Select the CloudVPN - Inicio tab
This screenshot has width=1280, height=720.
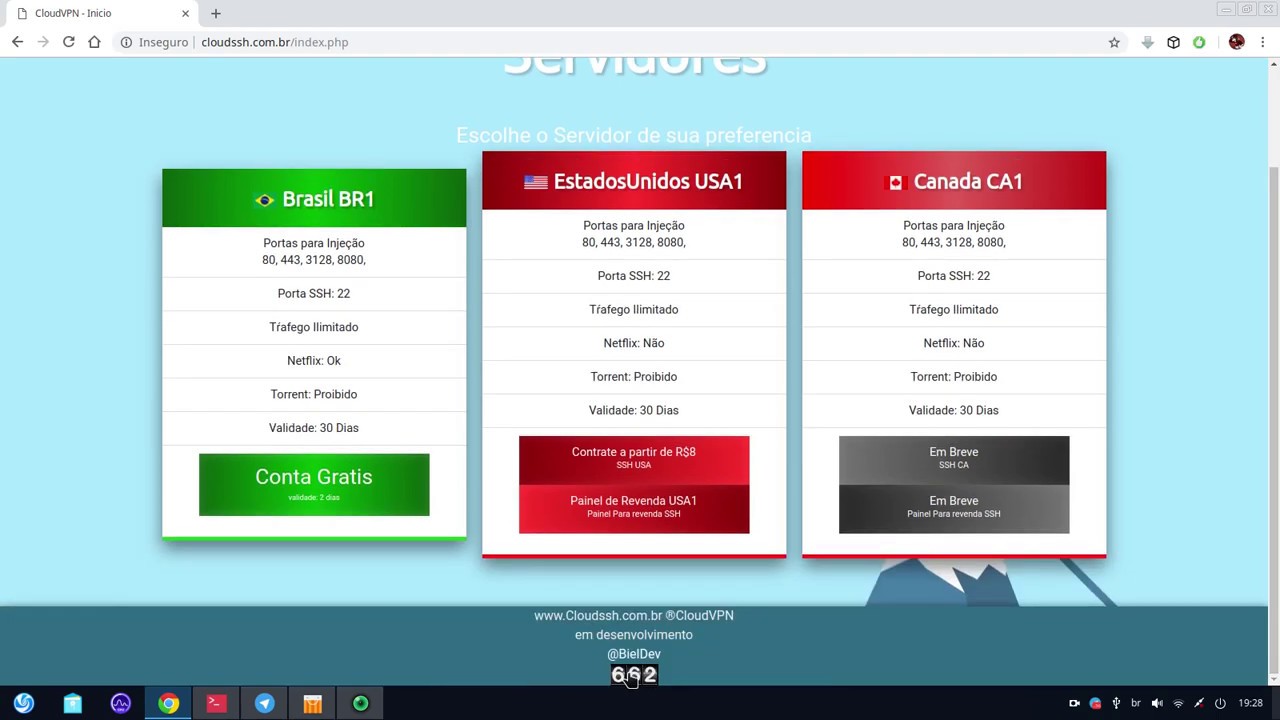click(x=100, y=13)
